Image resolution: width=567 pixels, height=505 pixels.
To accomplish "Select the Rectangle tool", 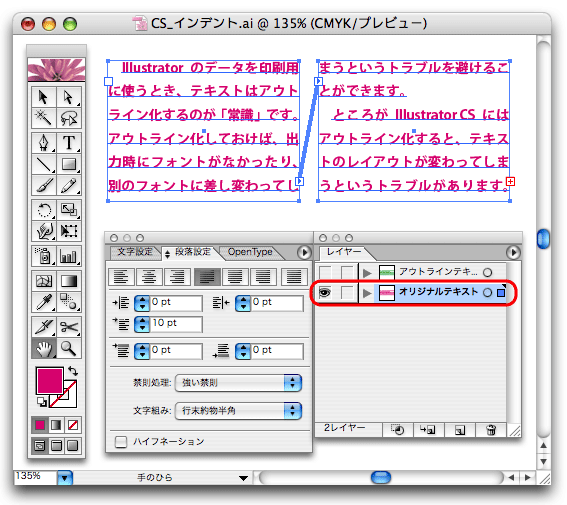I will (69, 164).
